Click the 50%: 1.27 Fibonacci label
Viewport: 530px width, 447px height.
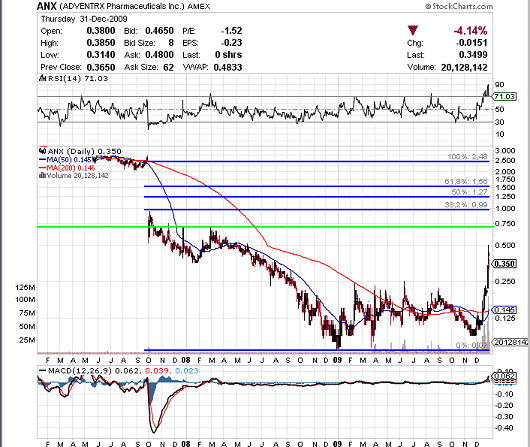tap(469, 192)
